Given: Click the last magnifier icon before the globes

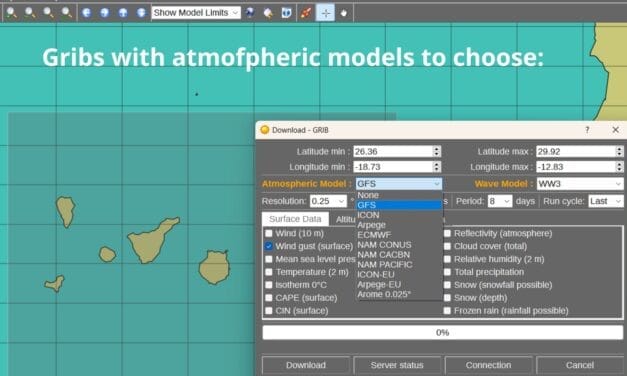Looking at the screenshot, I should point(67,13).
